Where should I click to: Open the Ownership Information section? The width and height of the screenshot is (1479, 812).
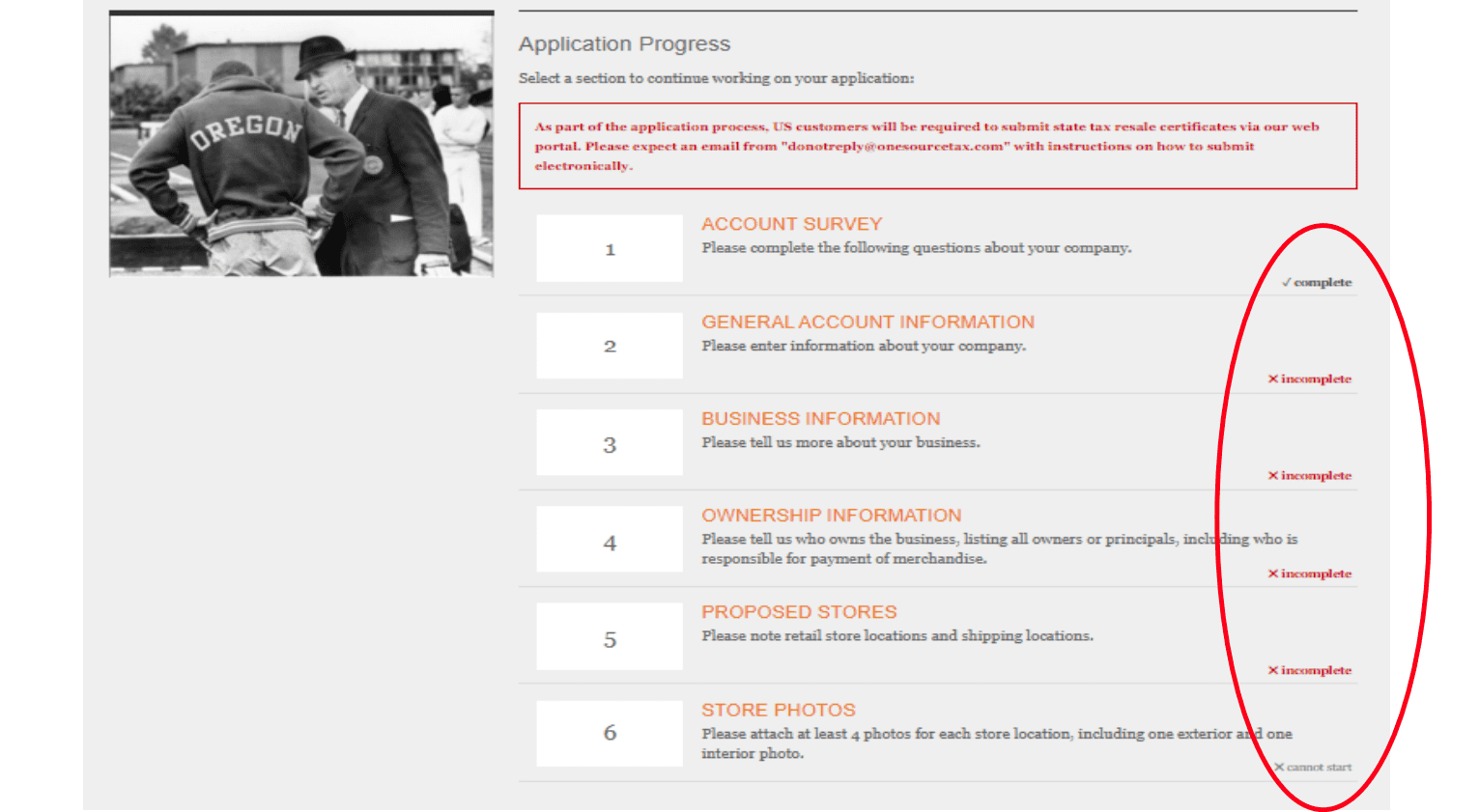tap(832, 515)
